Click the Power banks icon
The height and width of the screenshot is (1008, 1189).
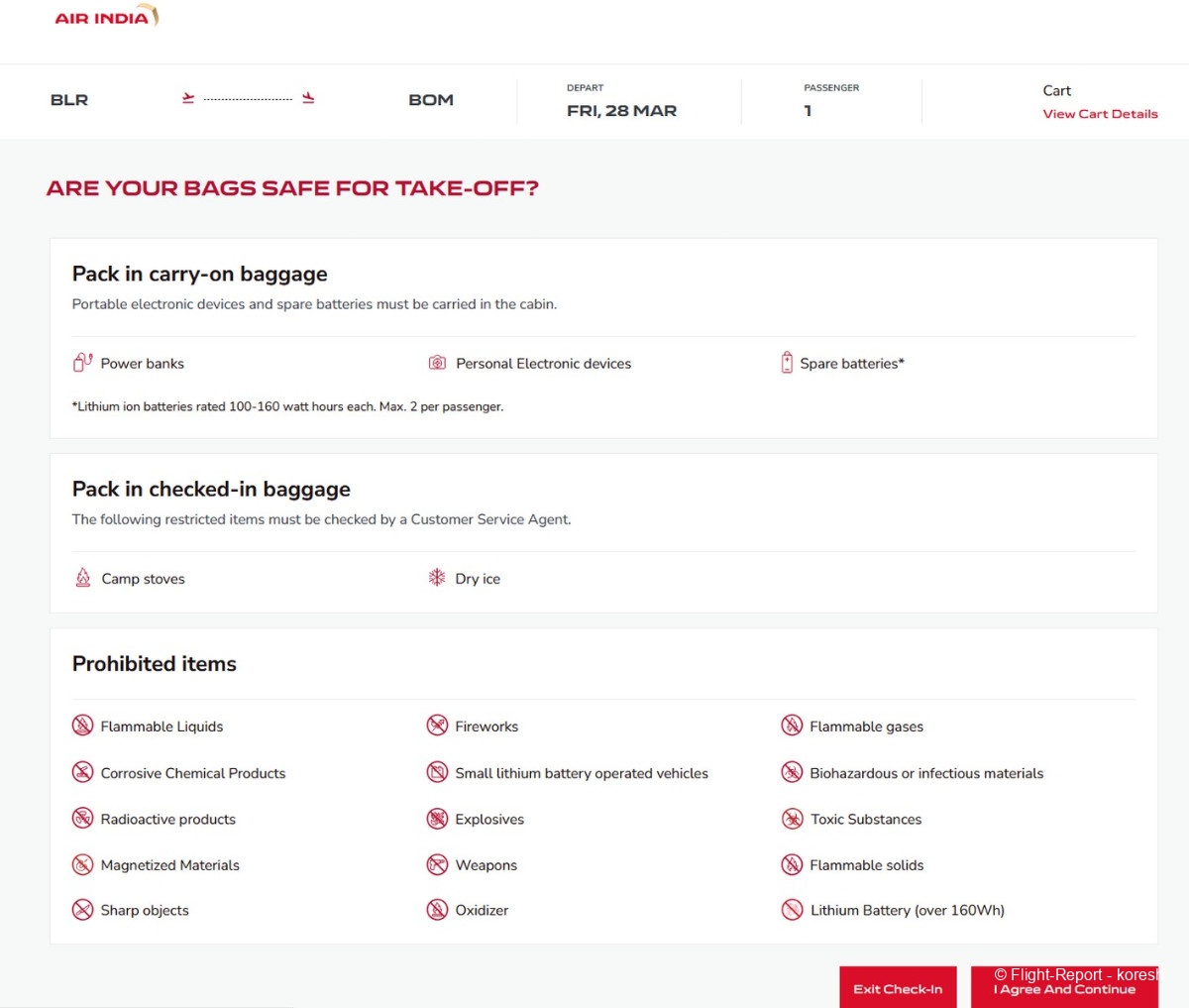point(83,363)
